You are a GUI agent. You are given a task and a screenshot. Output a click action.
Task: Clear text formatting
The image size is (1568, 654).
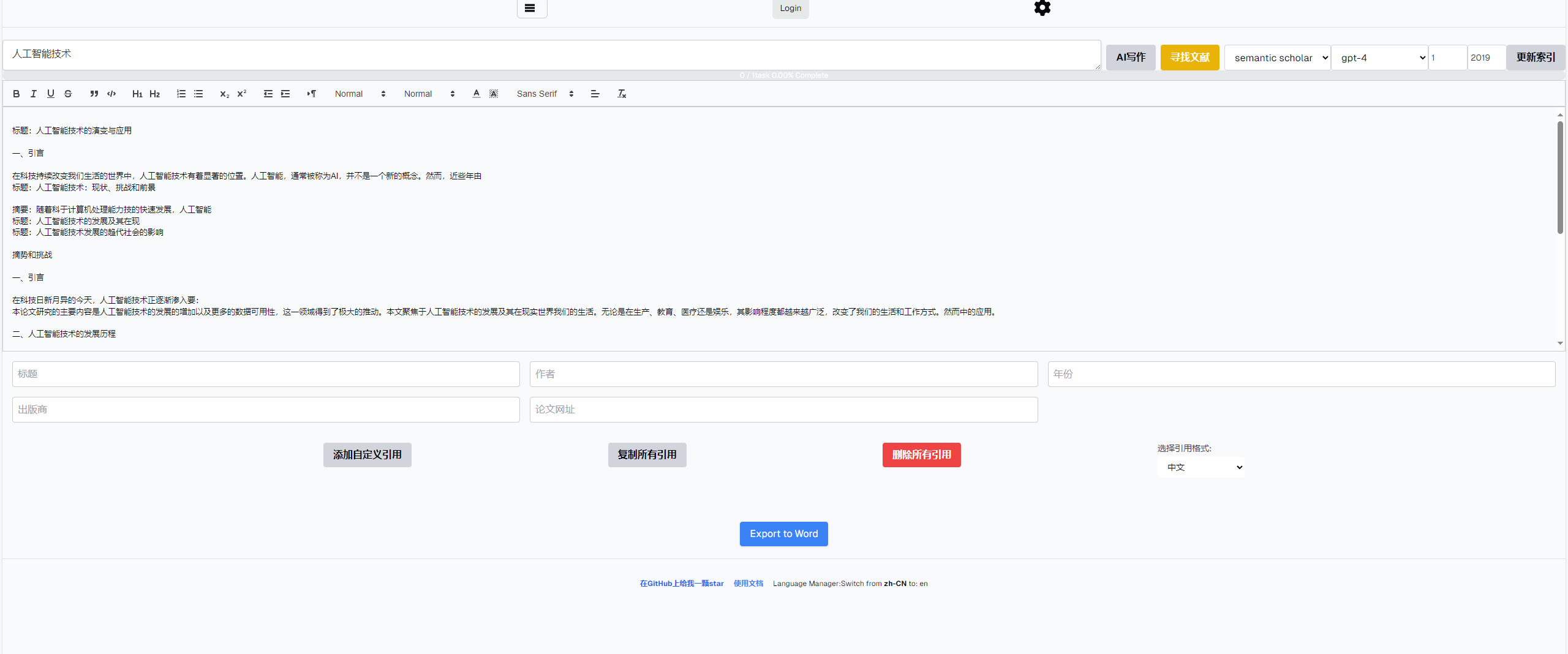click(x=622, y=94)
